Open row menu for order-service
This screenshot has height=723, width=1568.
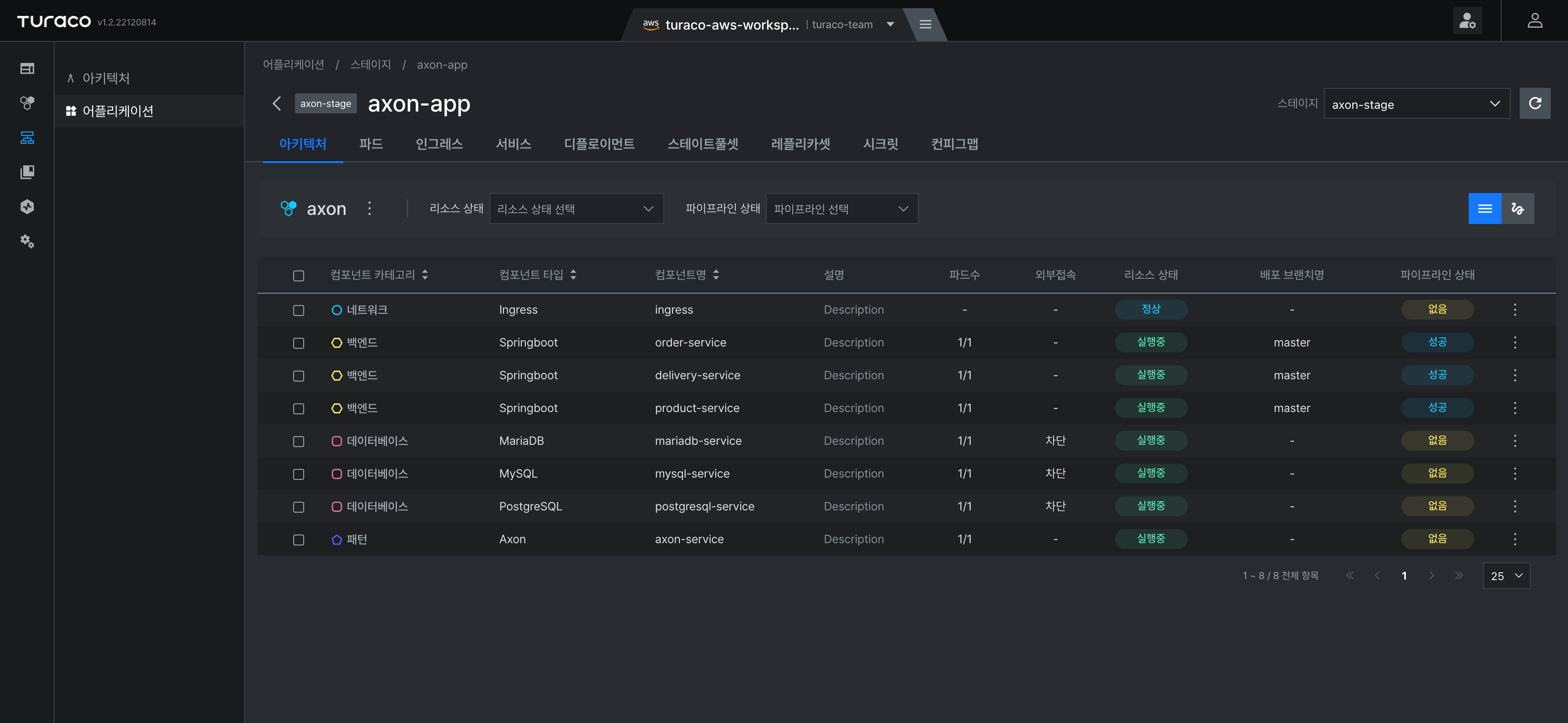(x=1514, y=343)
